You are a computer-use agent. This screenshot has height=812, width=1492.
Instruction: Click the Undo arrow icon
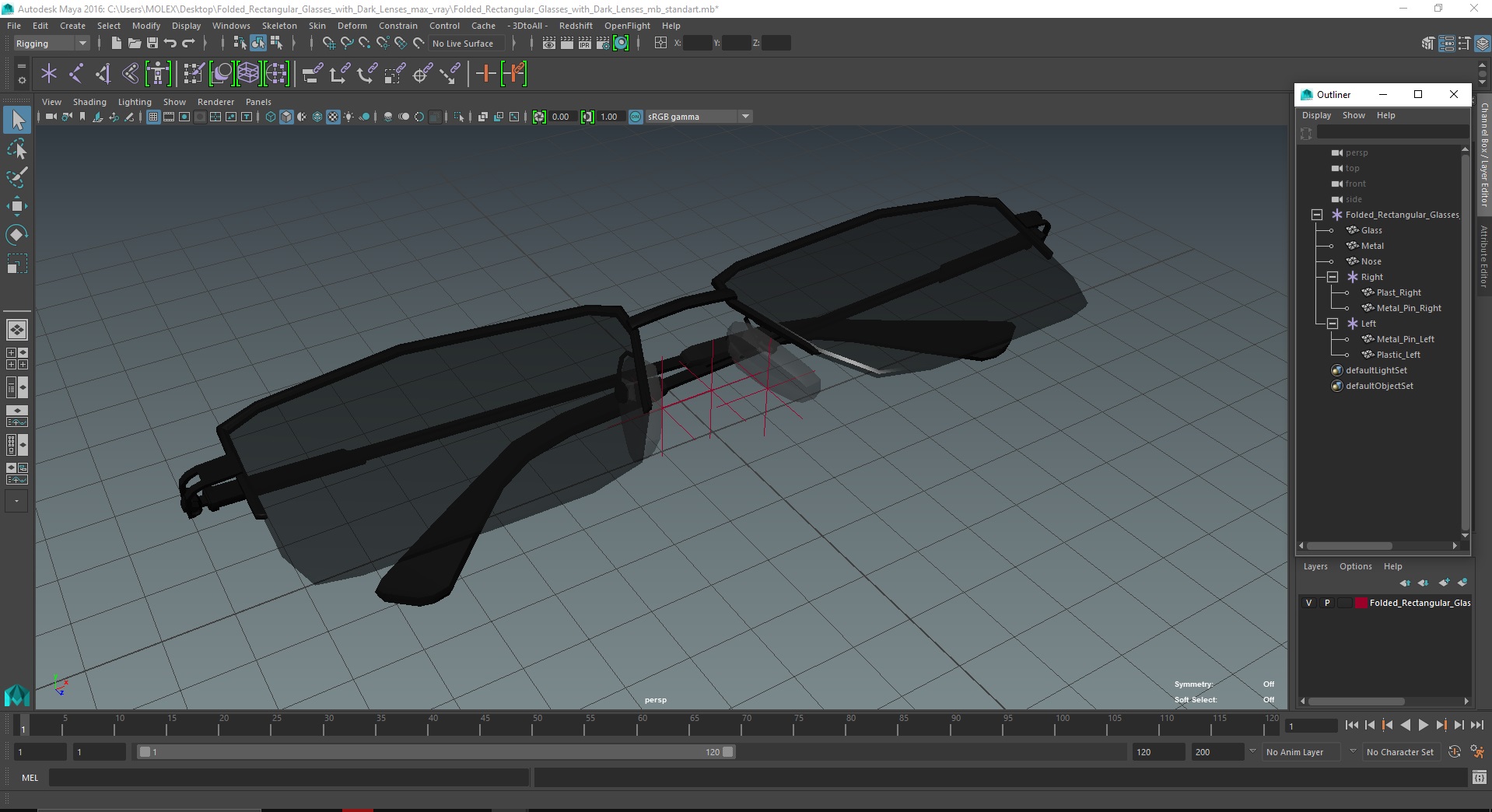click(x=170, y=44)
